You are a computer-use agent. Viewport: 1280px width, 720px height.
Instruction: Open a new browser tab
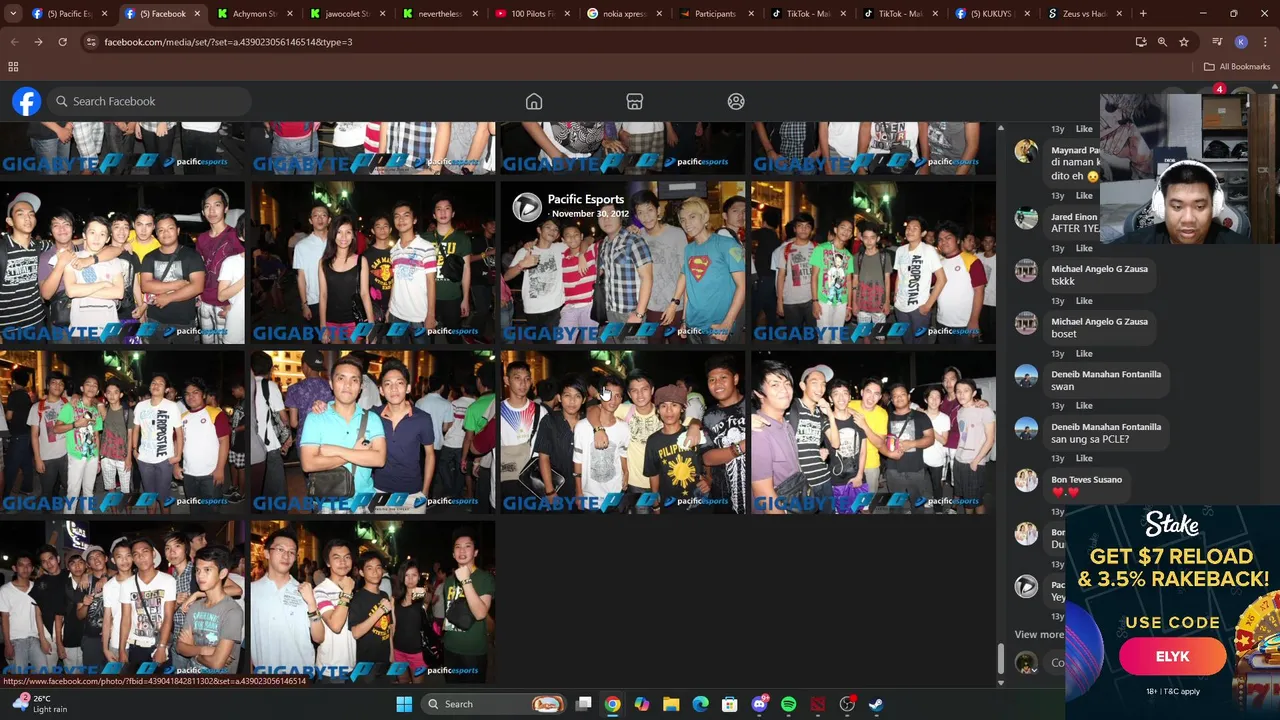[1143, 14]
